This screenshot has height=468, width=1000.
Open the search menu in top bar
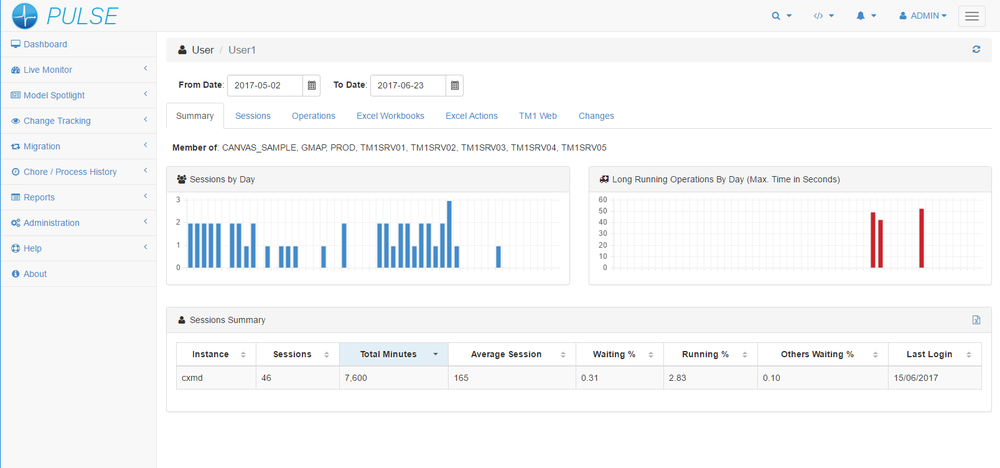tap(781, 16)
